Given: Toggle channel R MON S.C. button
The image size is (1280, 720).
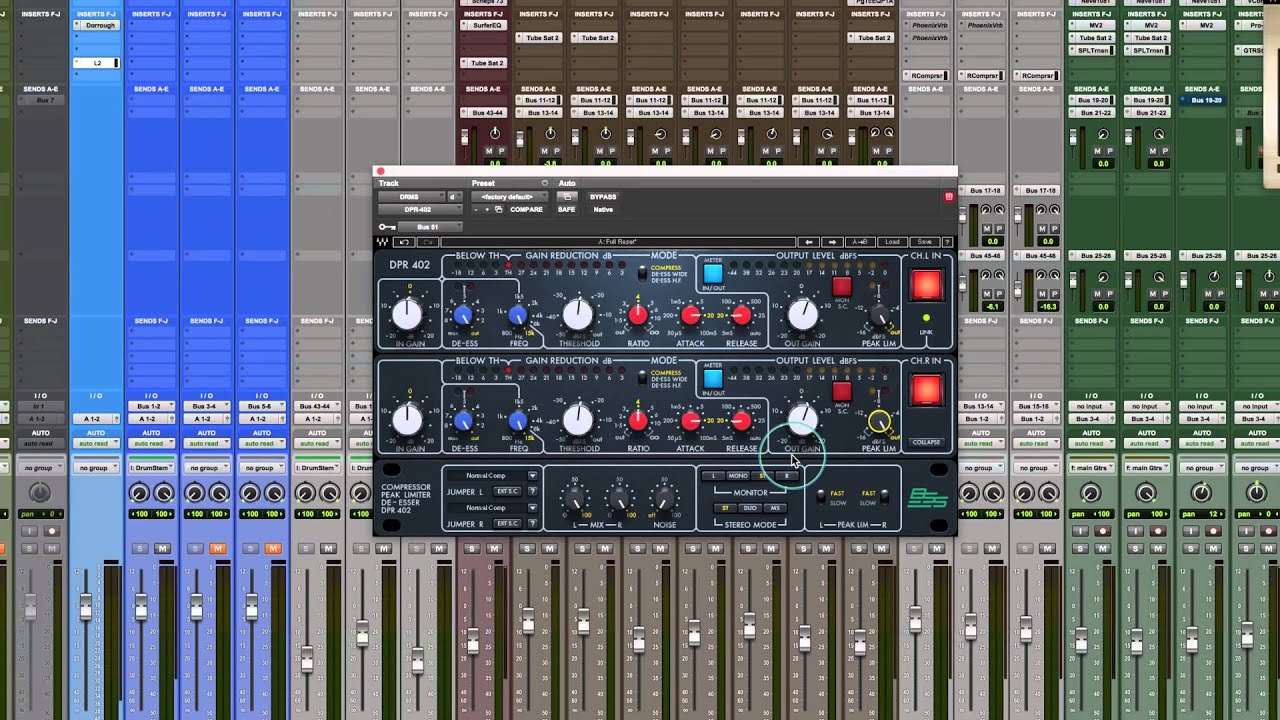Looking at the screenshot, I should (842, 392).
